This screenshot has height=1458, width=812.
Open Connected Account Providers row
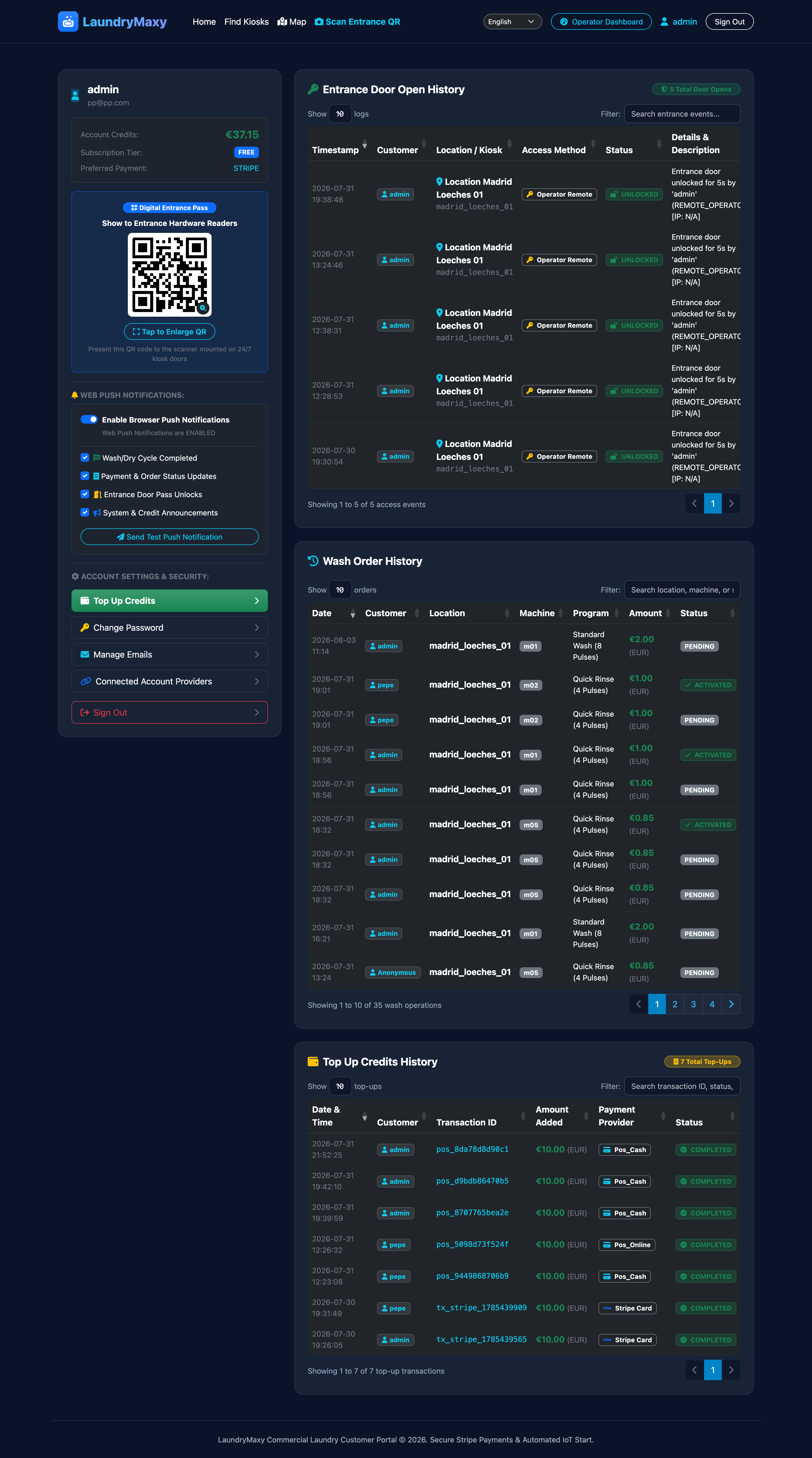(x=170, y=681)
